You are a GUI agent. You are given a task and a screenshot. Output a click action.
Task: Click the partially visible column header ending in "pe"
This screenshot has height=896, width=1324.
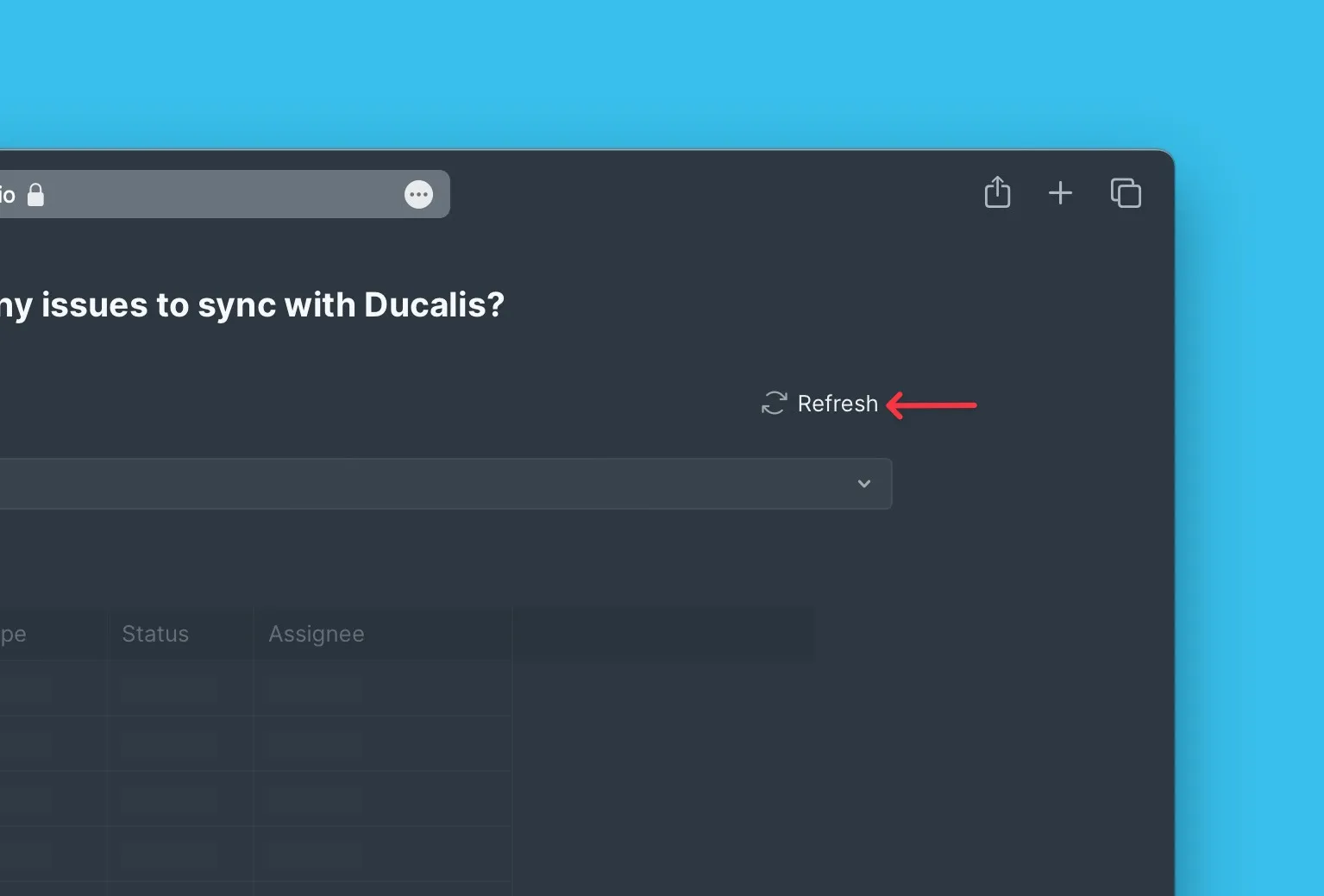[x=14, y=634]
